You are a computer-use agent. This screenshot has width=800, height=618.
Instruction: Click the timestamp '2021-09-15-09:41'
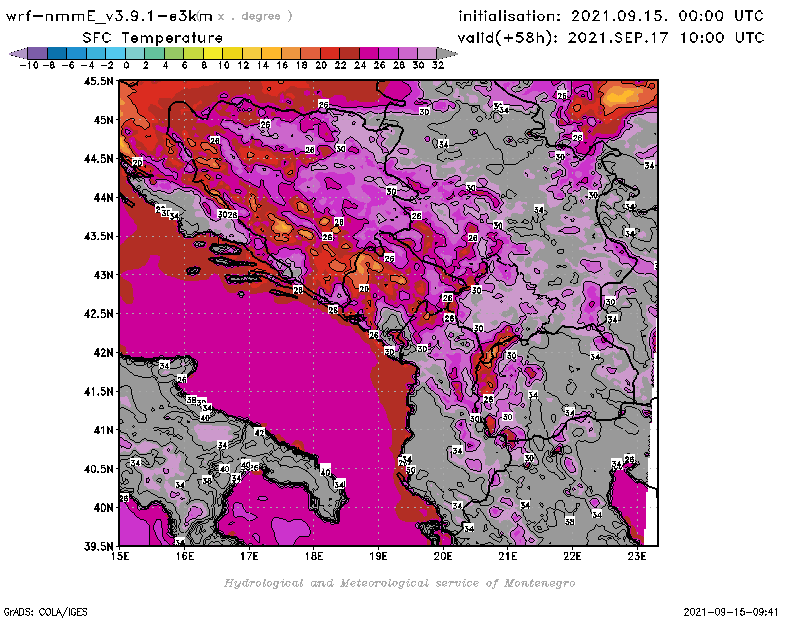click(x=731, y=612)
